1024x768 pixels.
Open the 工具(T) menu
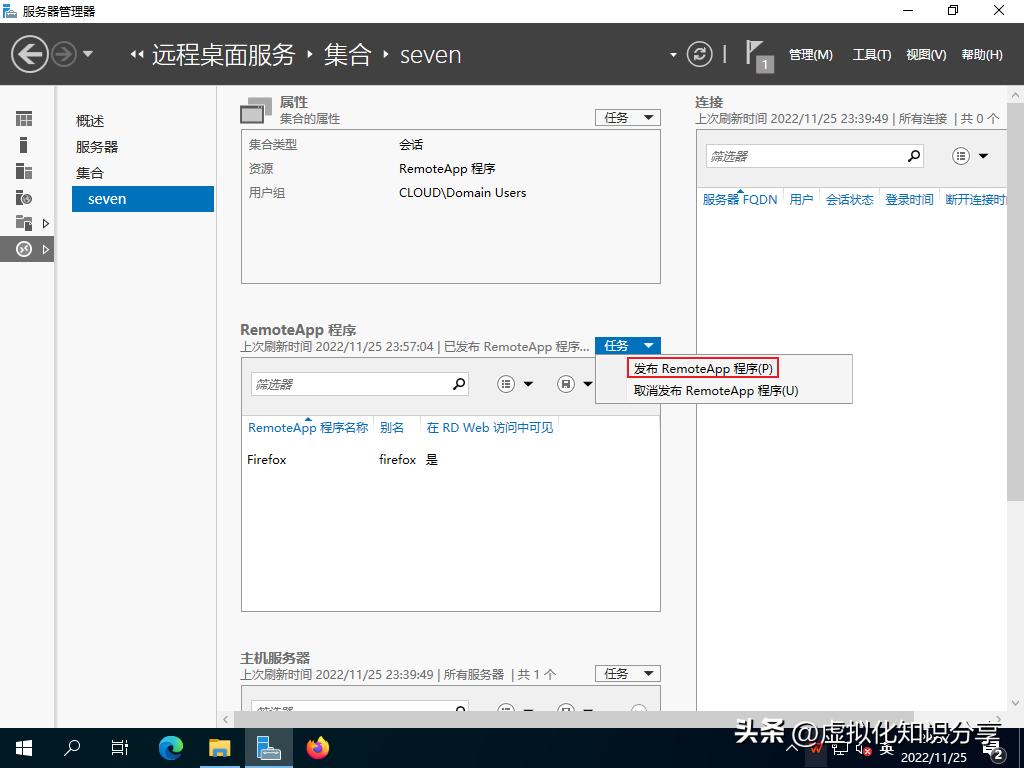click(x=871, y=55)
